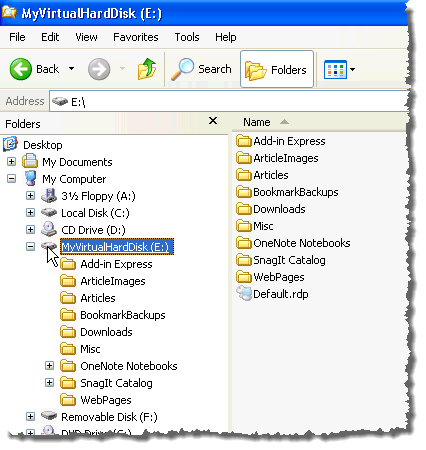Click Downloads folder icon in file list
Screen dimensions: 426x450
[244, 209]
